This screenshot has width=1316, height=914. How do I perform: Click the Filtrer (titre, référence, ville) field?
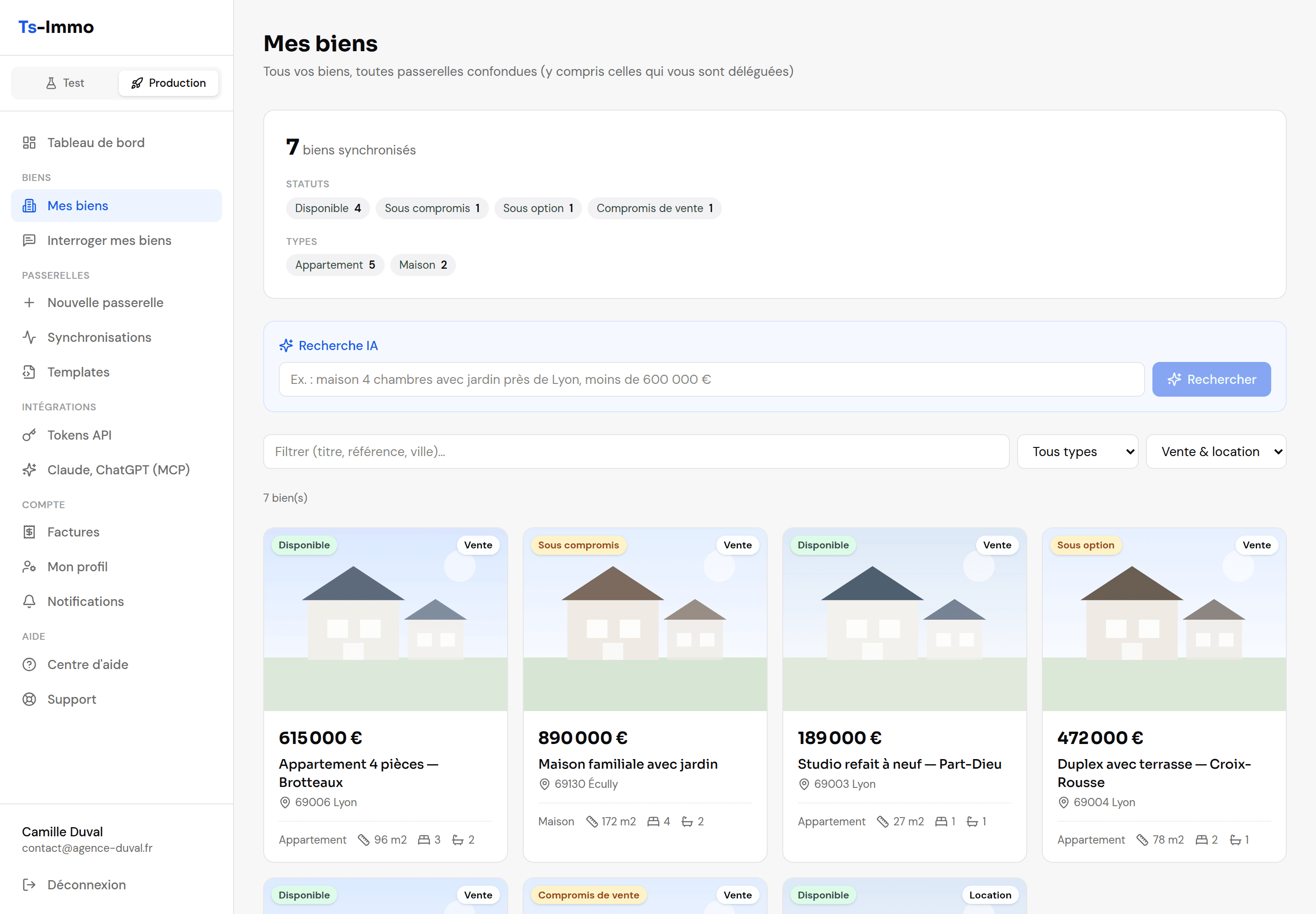[x=636, y=452]
